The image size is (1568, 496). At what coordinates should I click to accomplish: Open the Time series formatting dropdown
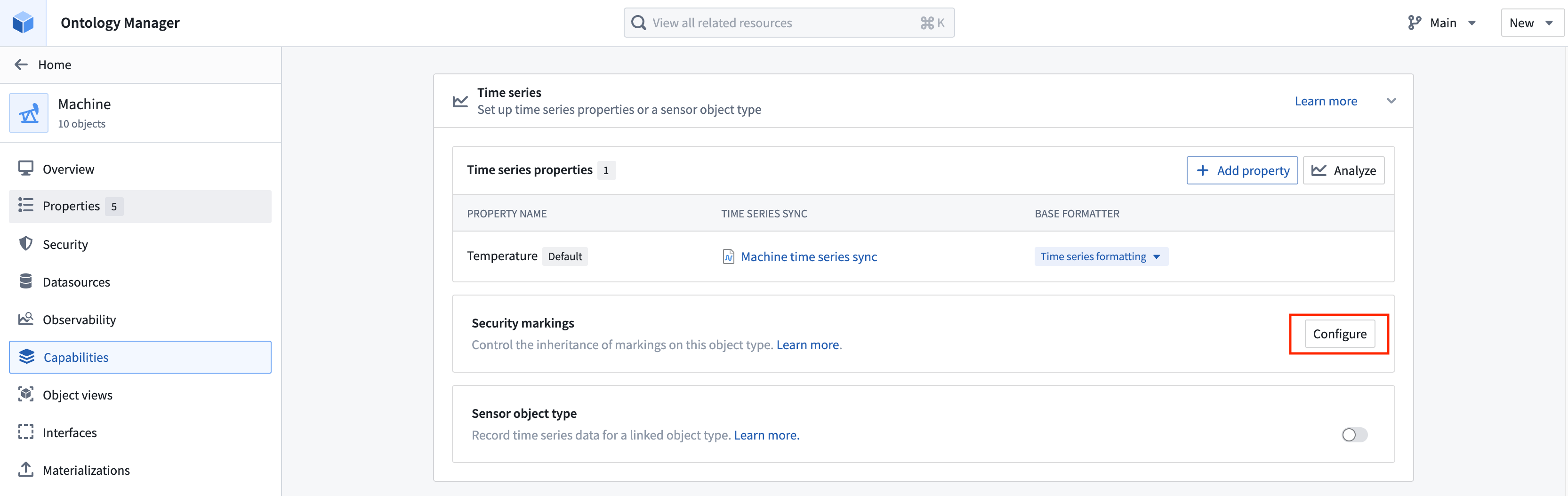click(1101, 256)
